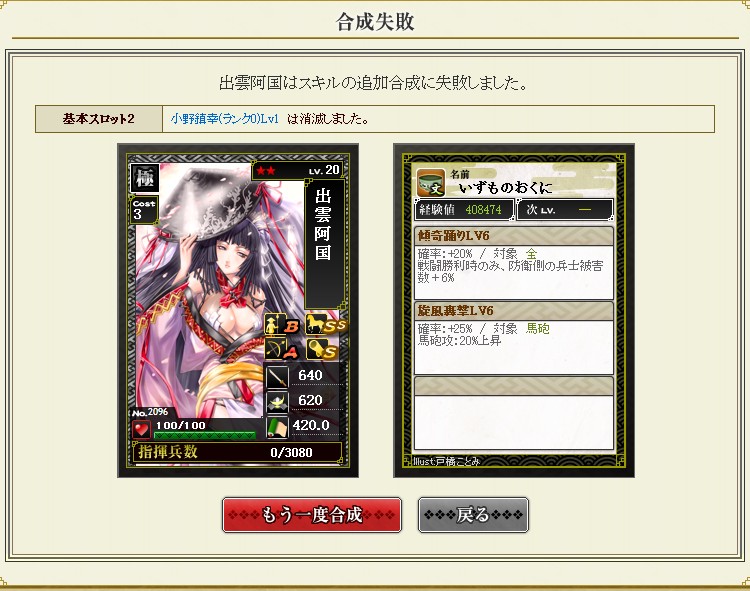Click the firearm aptitude S cannon icon
The image size is (750, 591).
click(x=323, y=349)
